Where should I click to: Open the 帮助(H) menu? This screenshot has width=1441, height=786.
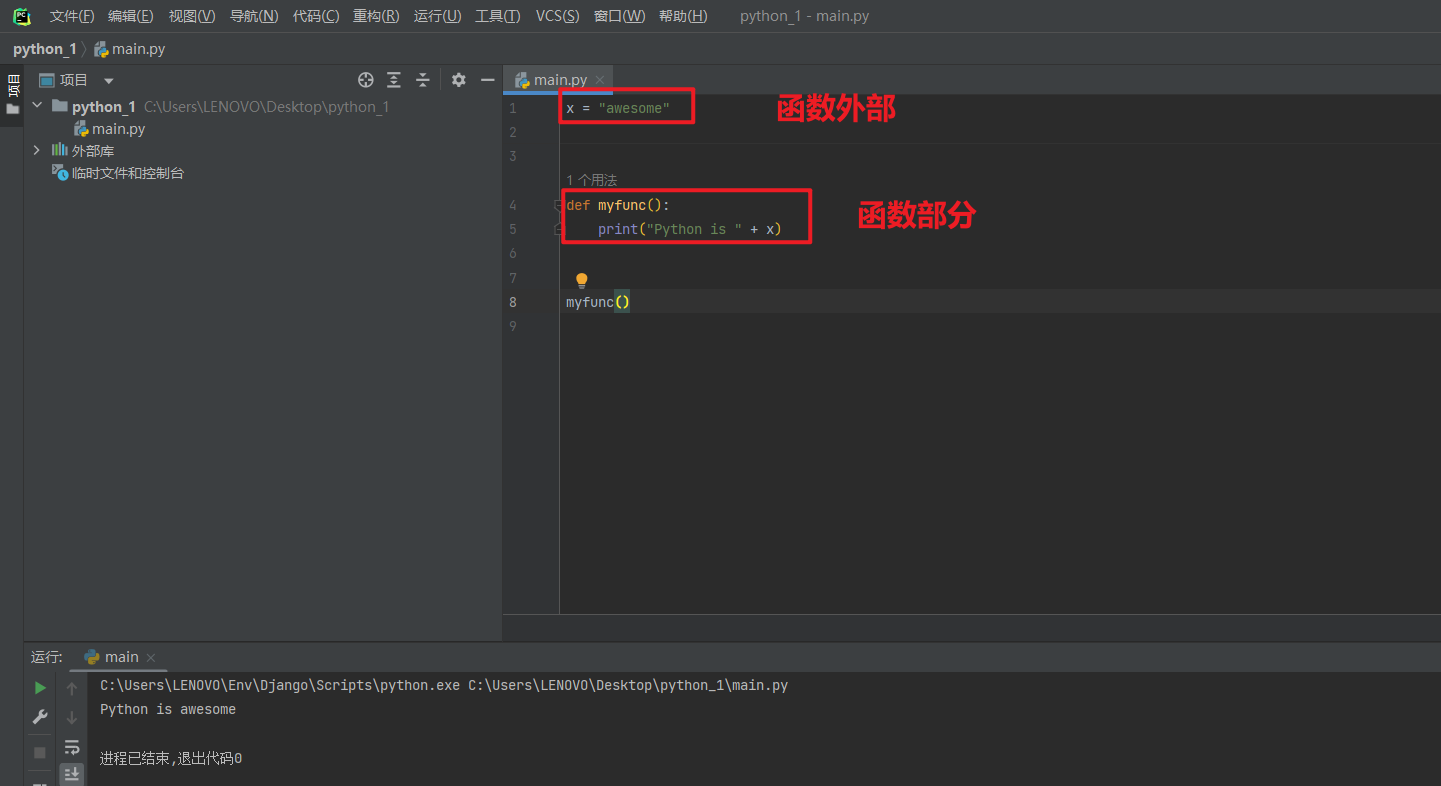point(683,16)
